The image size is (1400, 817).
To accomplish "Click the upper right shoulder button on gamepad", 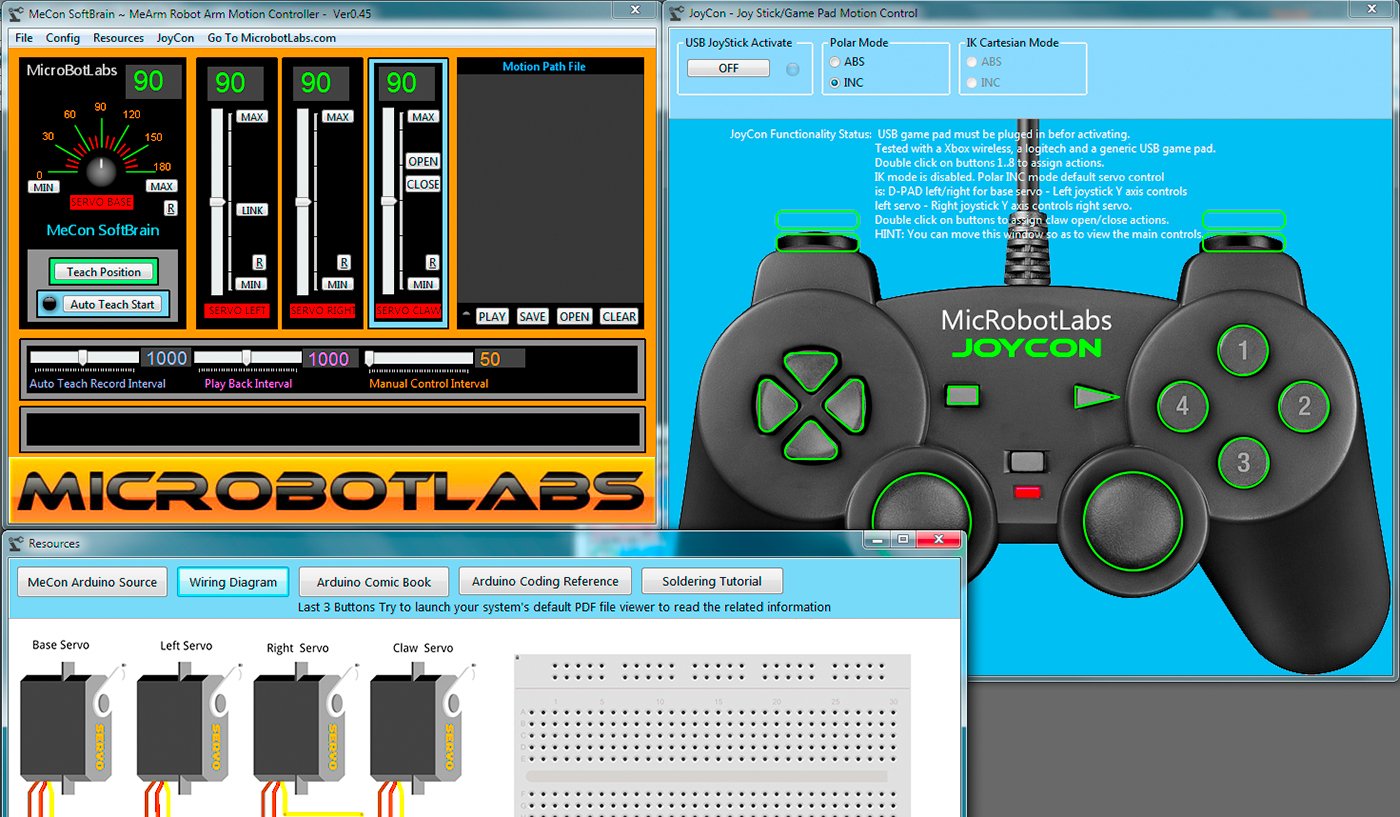I will 1244,219.
